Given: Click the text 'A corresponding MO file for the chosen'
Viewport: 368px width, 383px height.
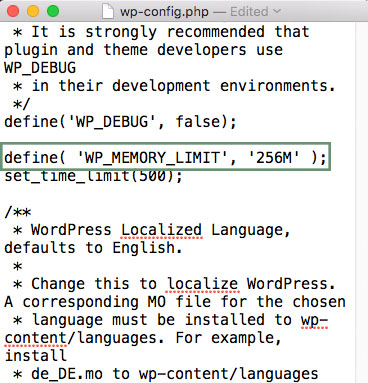Looking at the screenshot, I should [175, 302].
